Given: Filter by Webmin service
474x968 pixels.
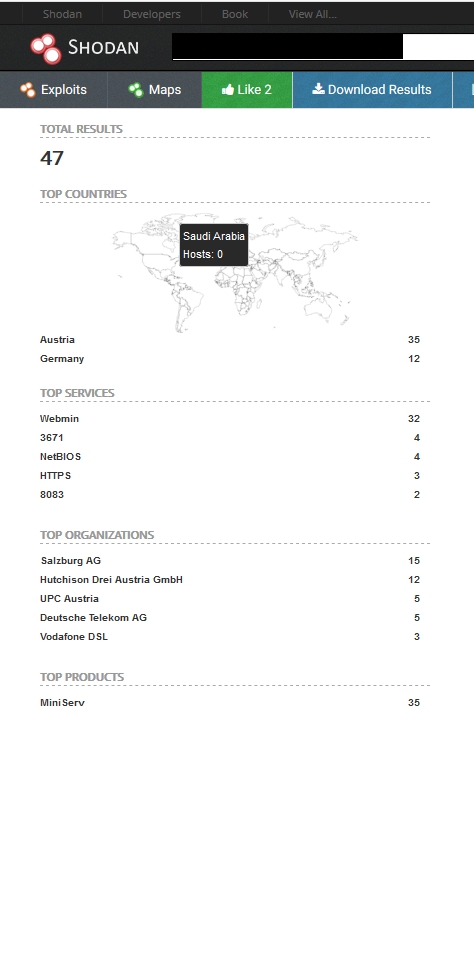Looking at the screenshot, I should pyautogui.click(x=59, y=419).
